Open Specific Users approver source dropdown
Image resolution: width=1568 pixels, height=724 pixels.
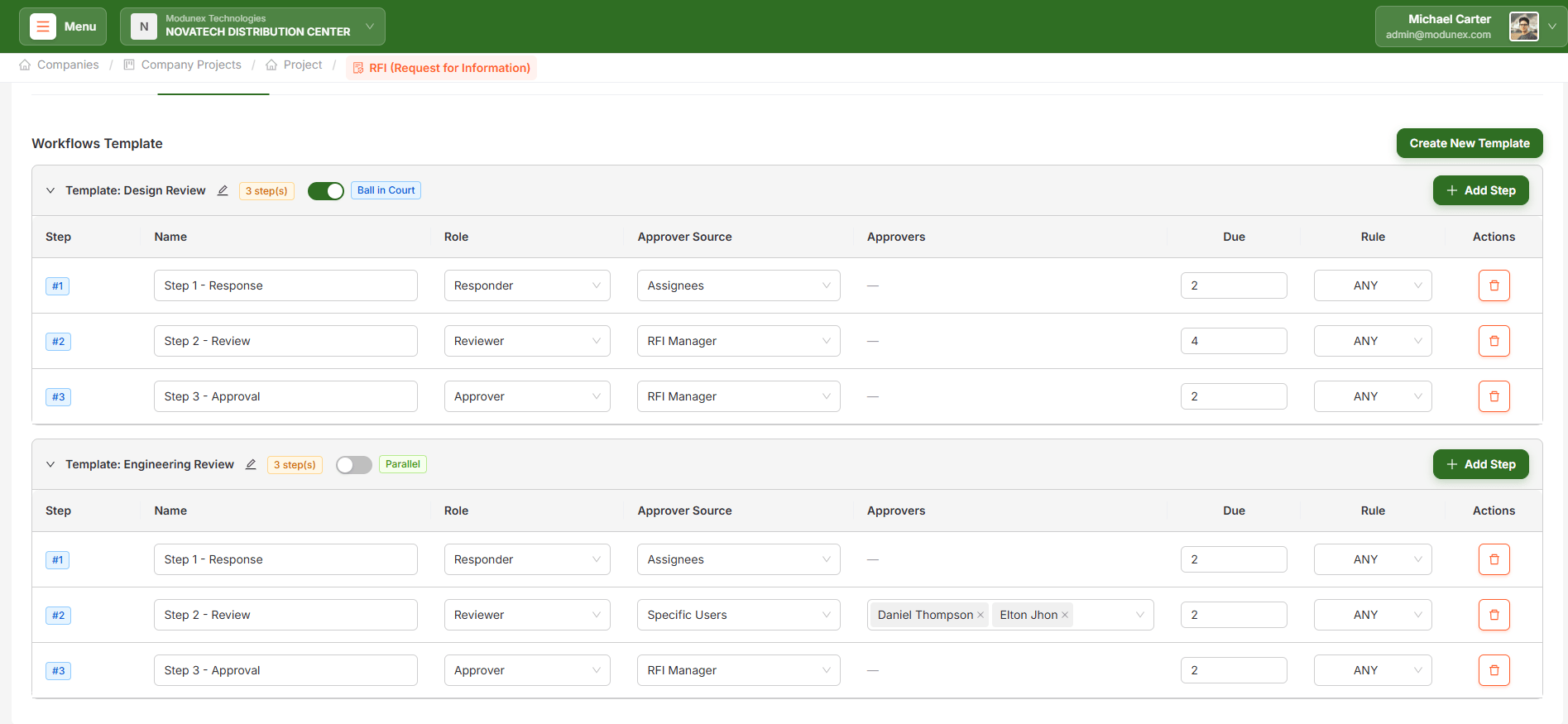[x=739, y=615]
